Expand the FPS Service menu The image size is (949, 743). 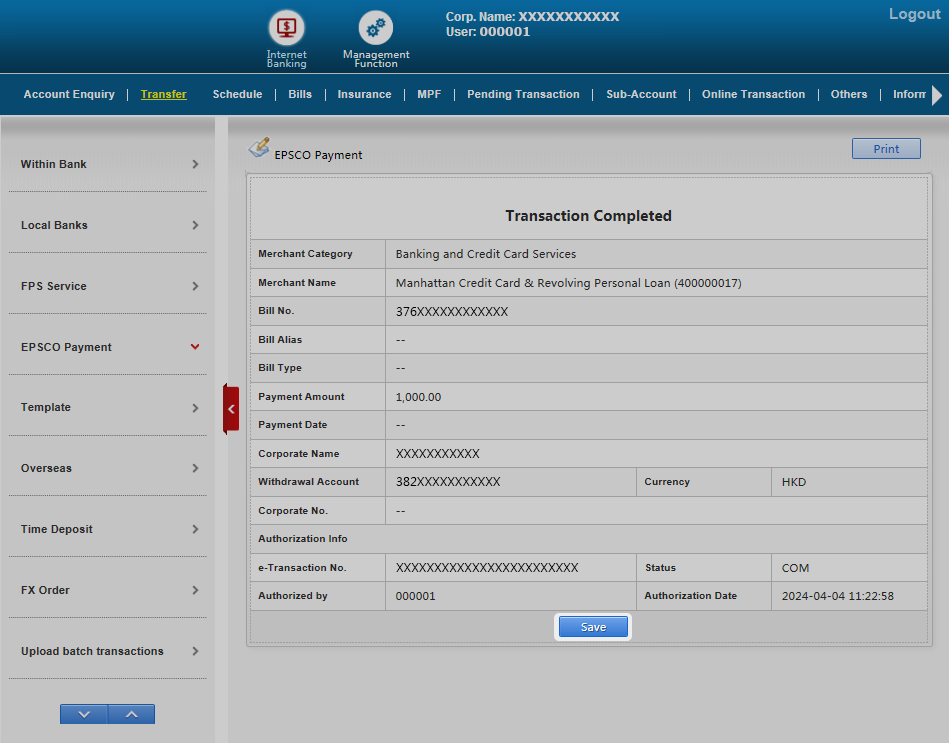click(x=108, y=286)
